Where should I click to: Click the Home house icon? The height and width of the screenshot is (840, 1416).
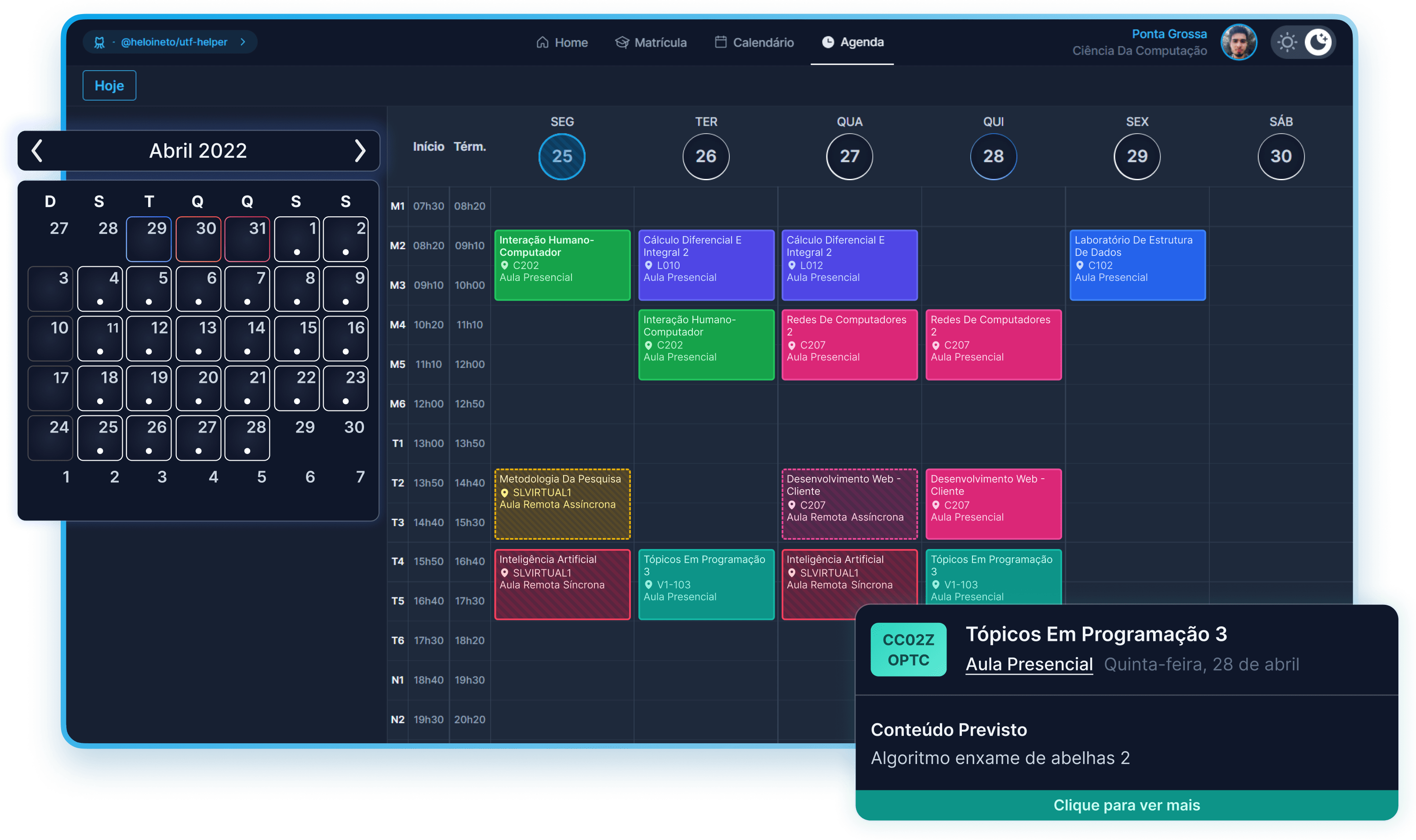542,43
